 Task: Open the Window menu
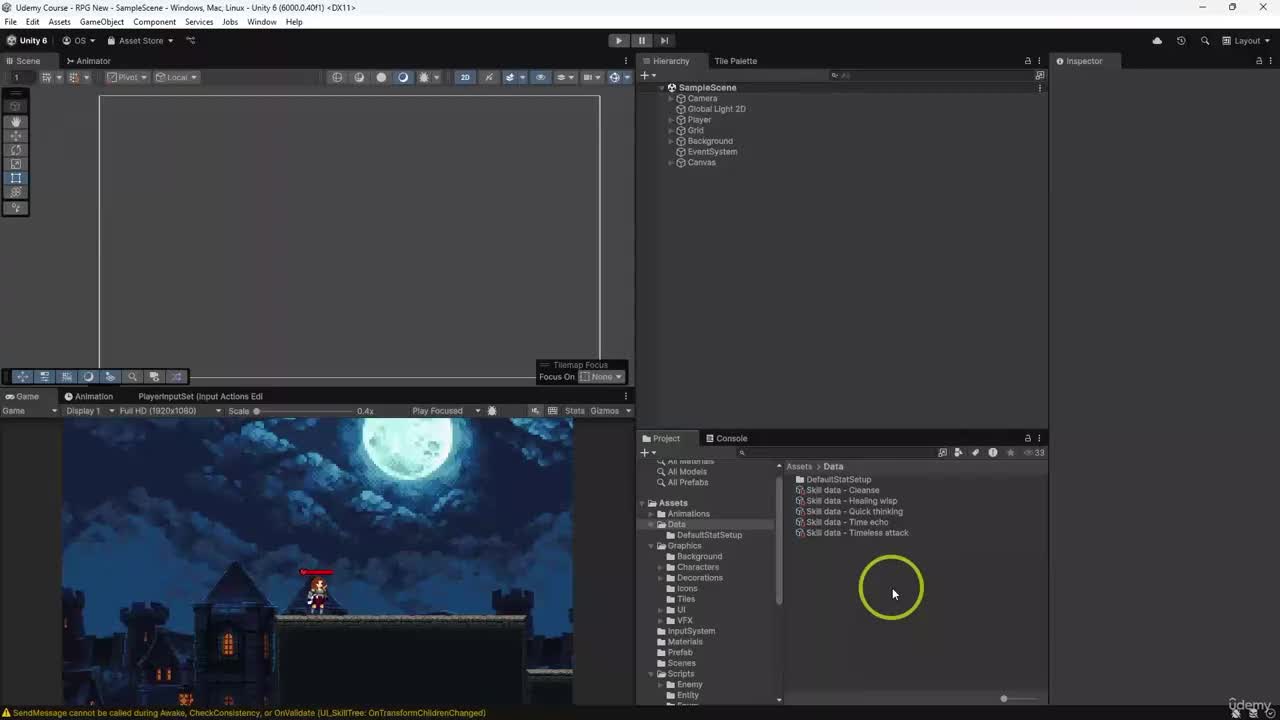click(x=262, y=22)
